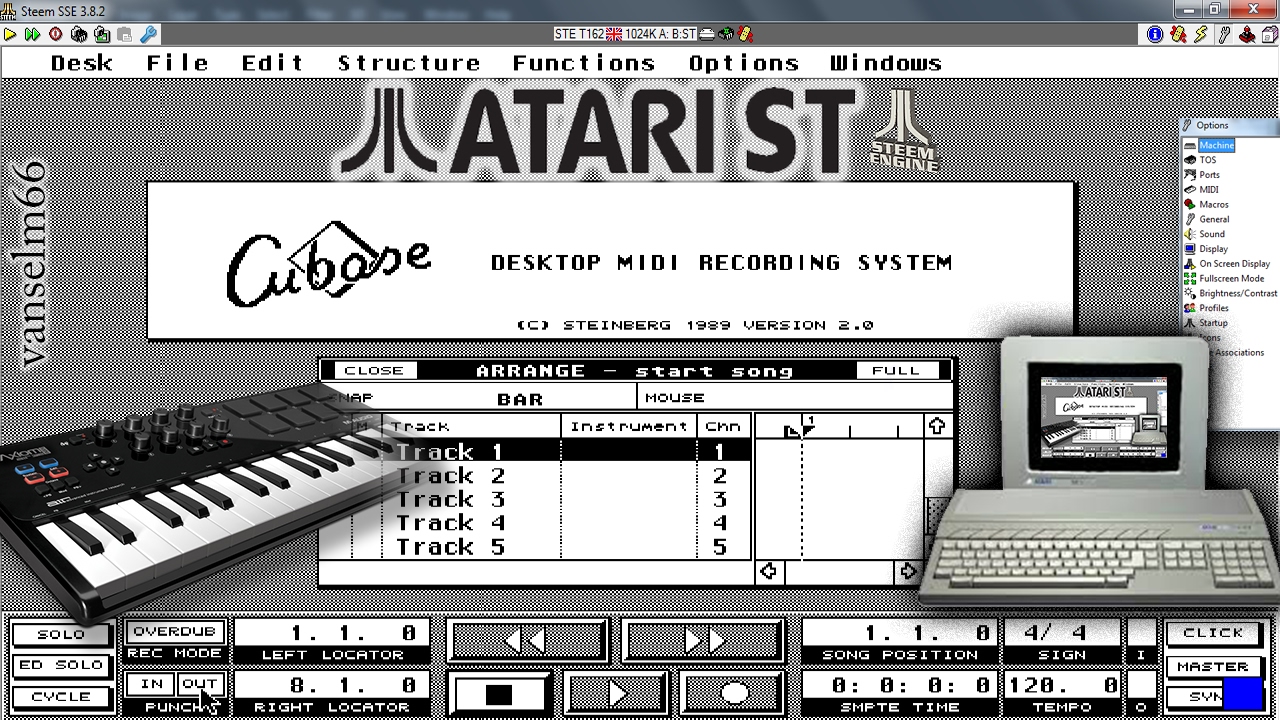Select Ports in the Options list
Screen dimensions: 1280x720
coord(1209,175)
